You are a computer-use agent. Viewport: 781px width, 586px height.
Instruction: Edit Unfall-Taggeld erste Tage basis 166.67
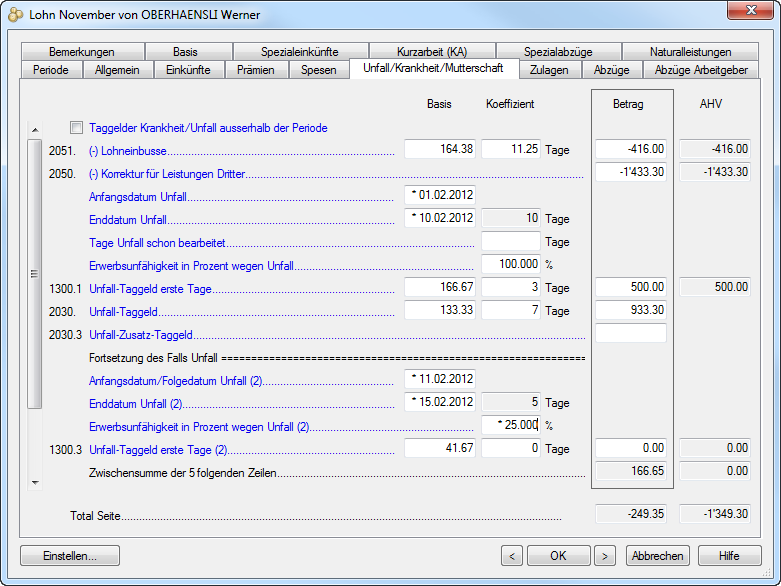pos(440,287)
